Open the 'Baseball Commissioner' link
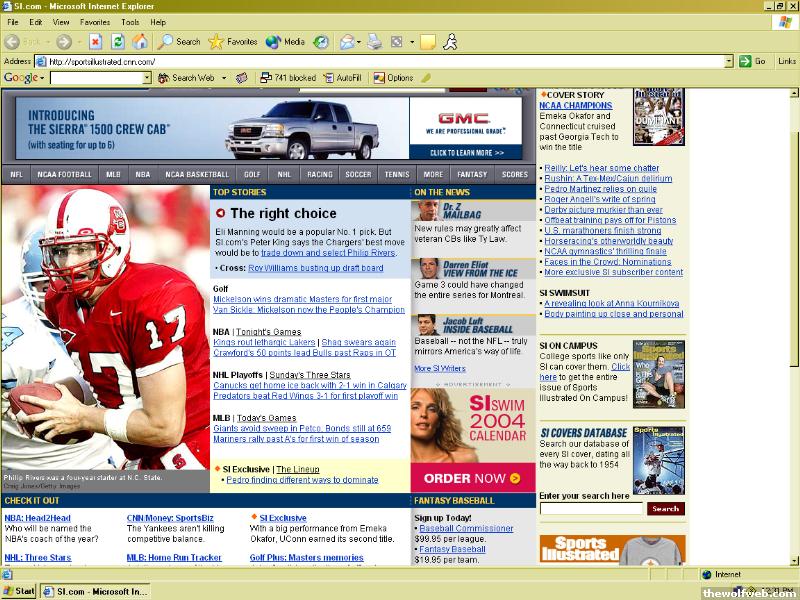The height and width of the screenshot is (600, 800). click(466, 528)
